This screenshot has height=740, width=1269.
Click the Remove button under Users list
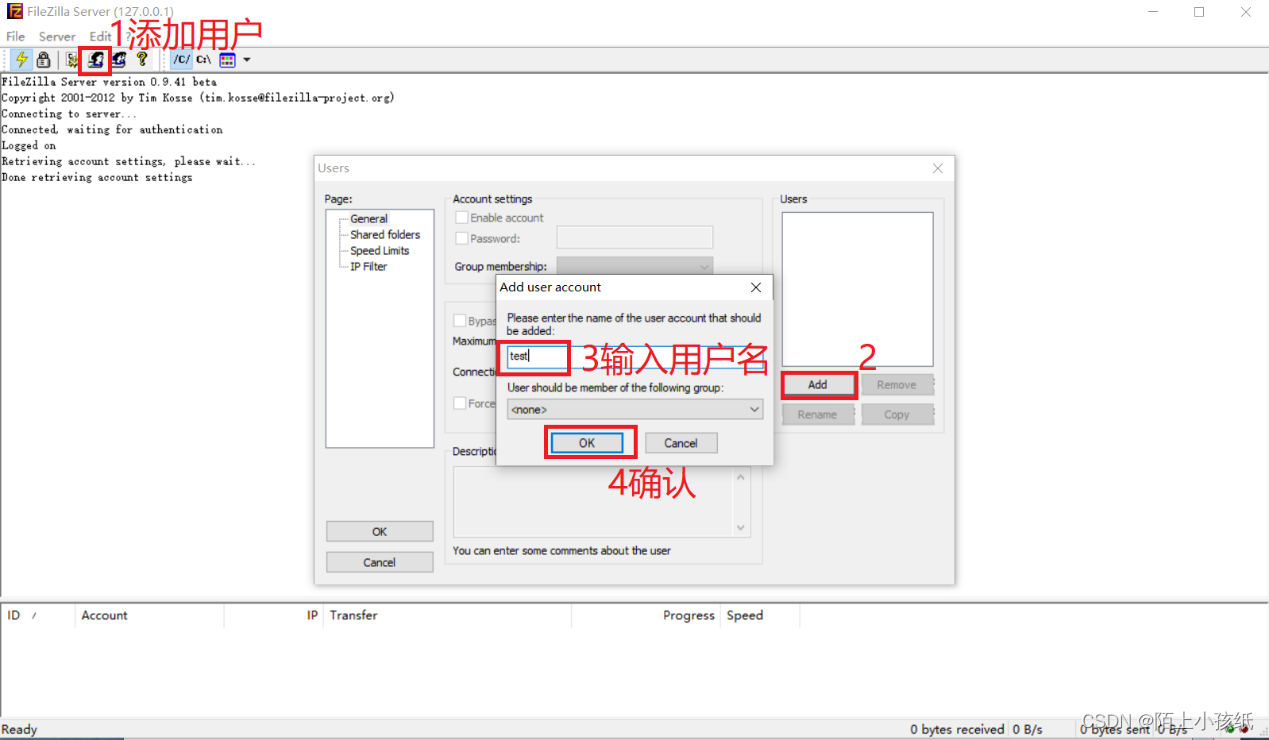(896, 384)
